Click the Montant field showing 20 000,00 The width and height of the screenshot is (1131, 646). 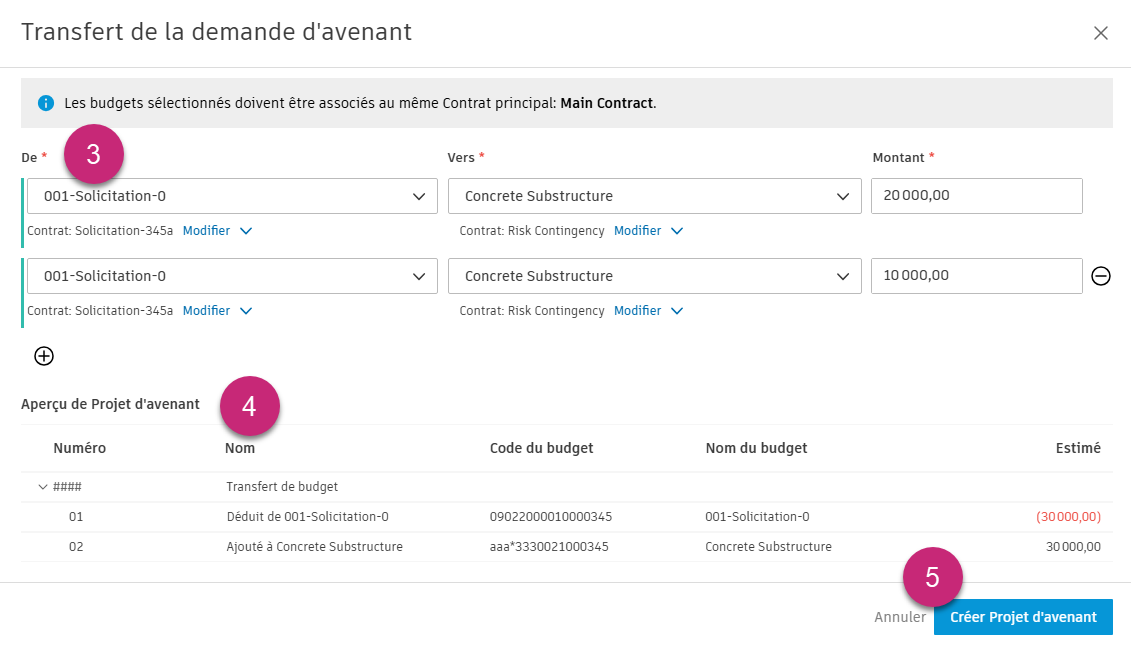(976, 196)
